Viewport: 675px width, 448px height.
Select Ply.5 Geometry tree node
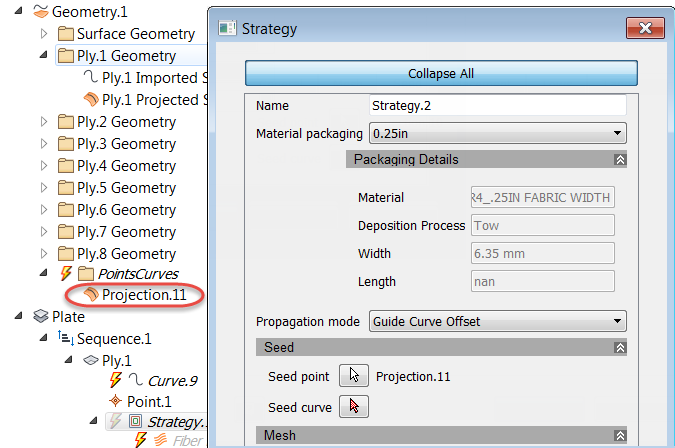tap(126, 188)
